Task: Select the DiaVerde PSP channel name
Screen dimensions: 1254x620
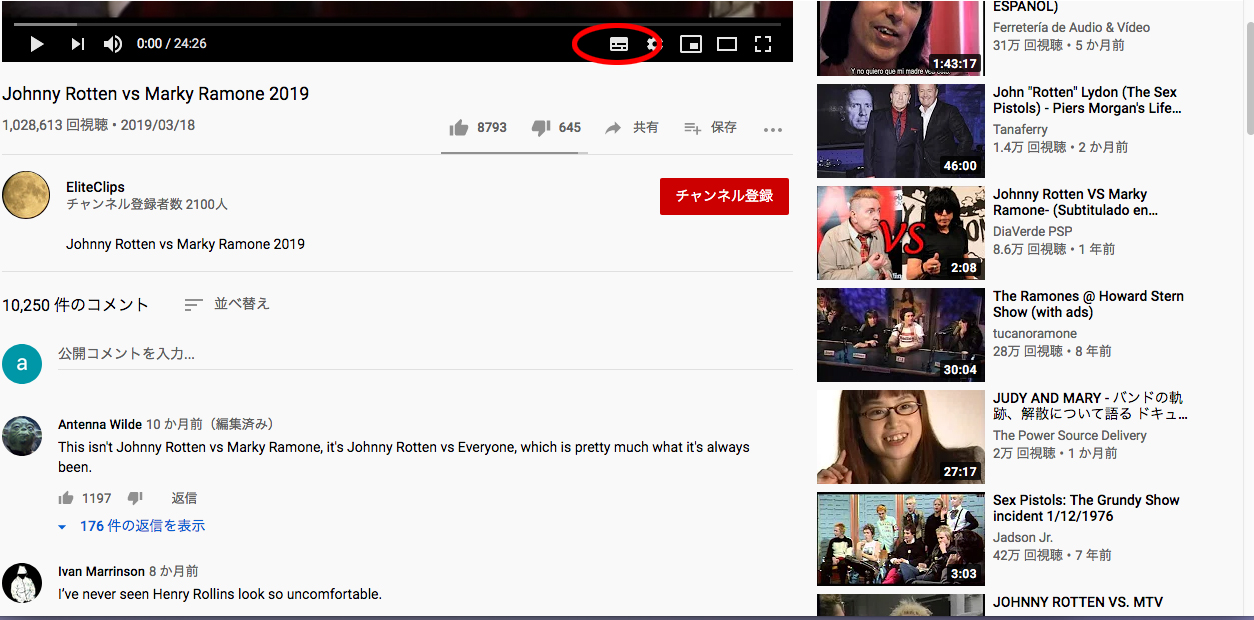Action: click(x=1032, y=231)
